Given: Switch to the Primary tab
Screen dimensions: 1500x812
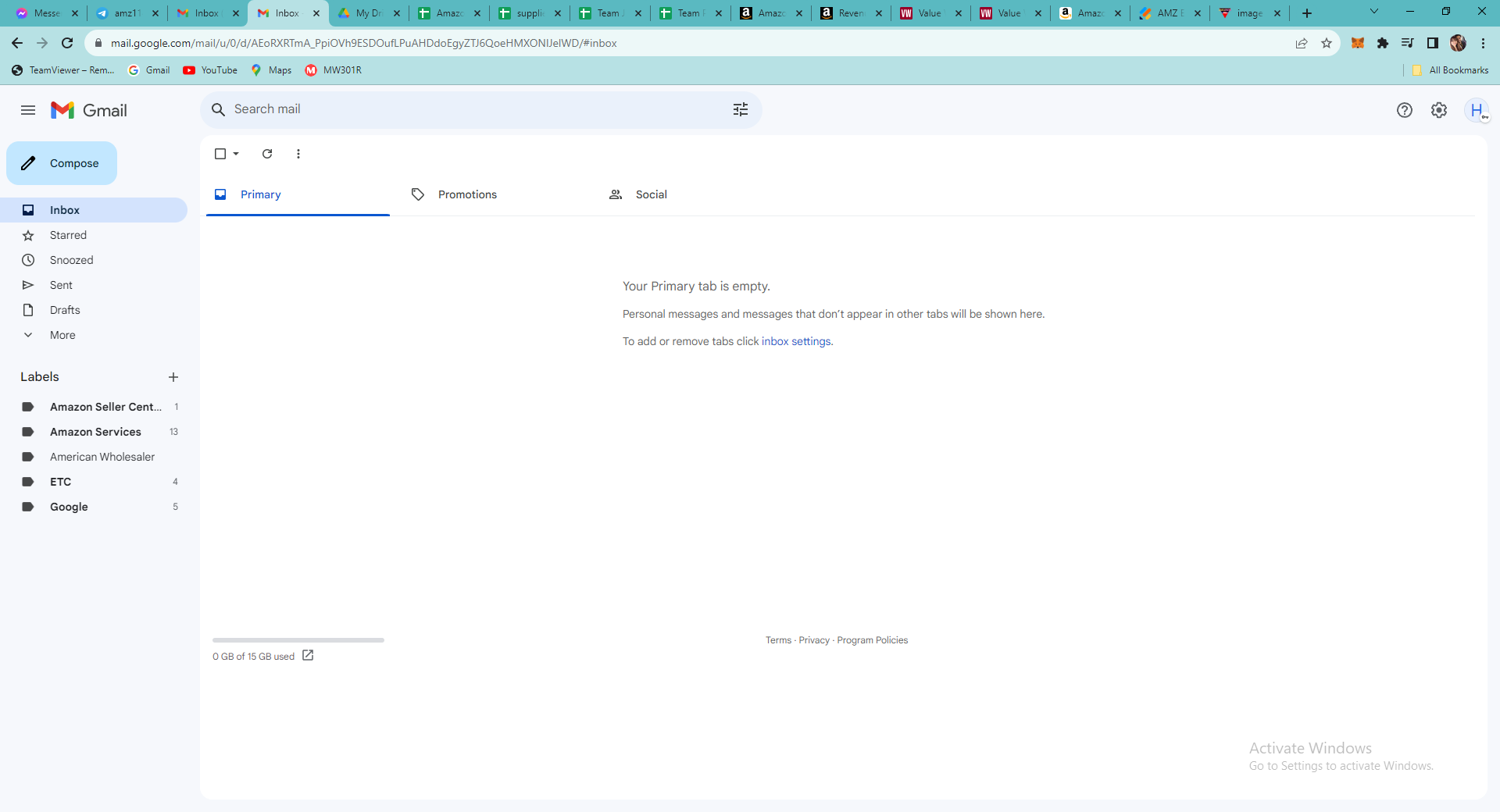Looking at the screenshot, I should 298,194.
